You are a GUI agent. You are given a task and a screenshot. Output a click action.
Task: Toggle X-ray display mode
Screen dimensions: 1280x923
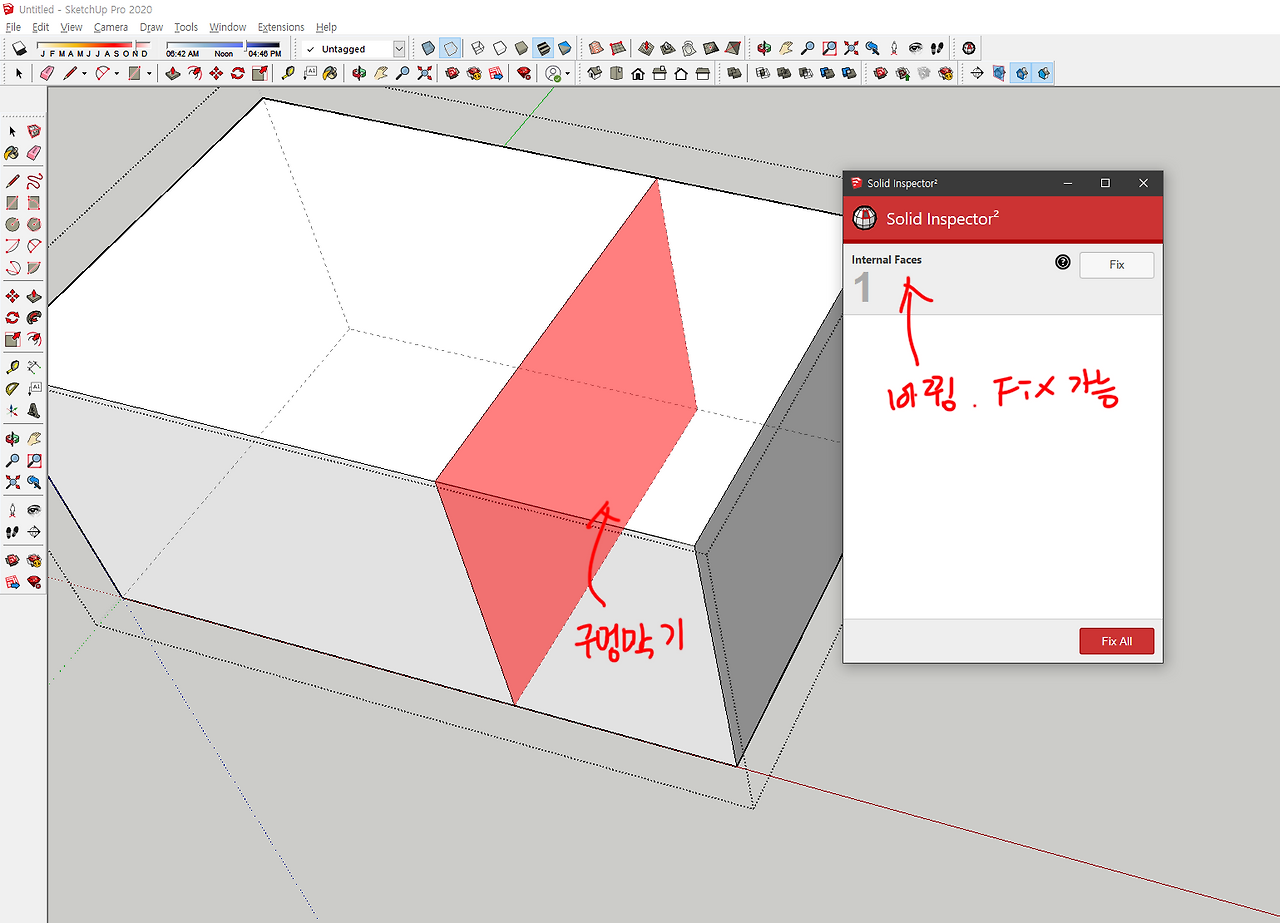[x=426, y=47]
